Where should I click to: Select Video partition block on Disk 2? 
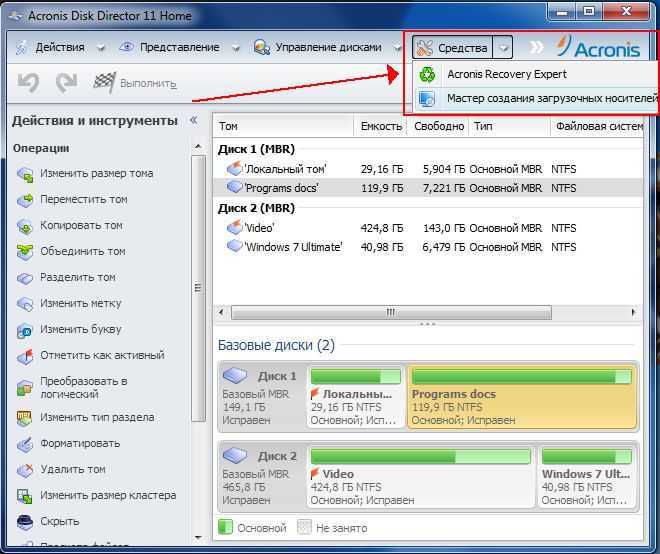(x=420, y=477)
